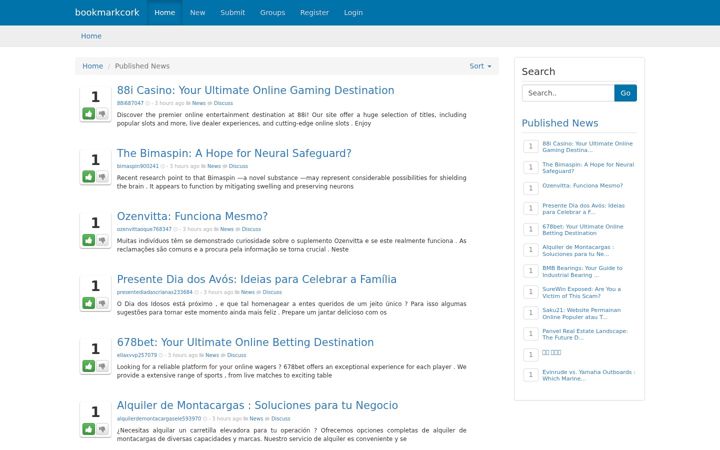Click thumbs-up on The Bimaspin post
720x450 pixels.
pyautogui.click(x=89, y=176)
